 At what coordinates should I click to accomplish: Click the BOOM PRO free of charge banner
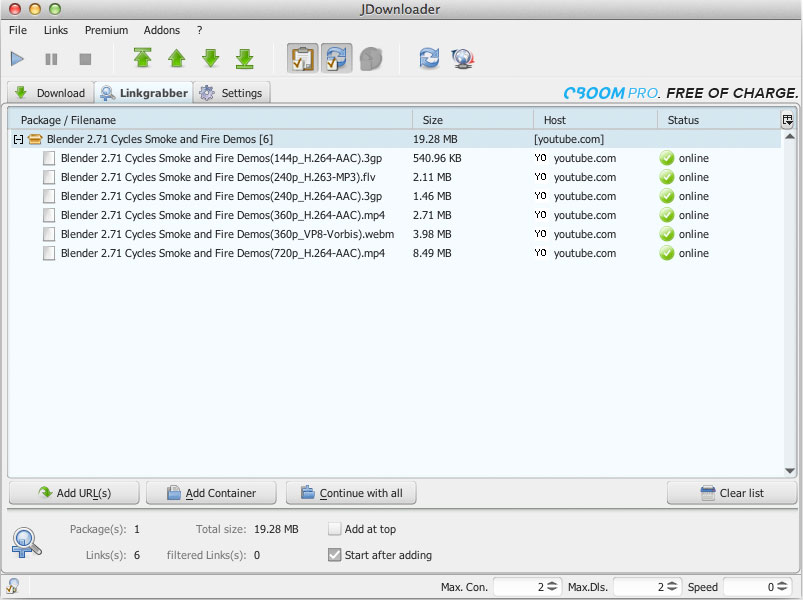point(681,93)
